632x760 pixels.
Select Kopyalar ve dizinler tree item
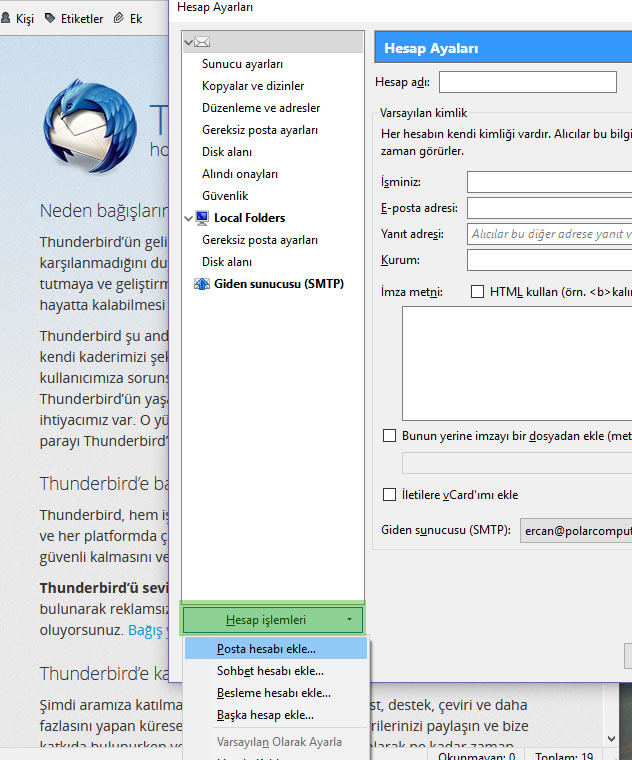pos(253,86)
